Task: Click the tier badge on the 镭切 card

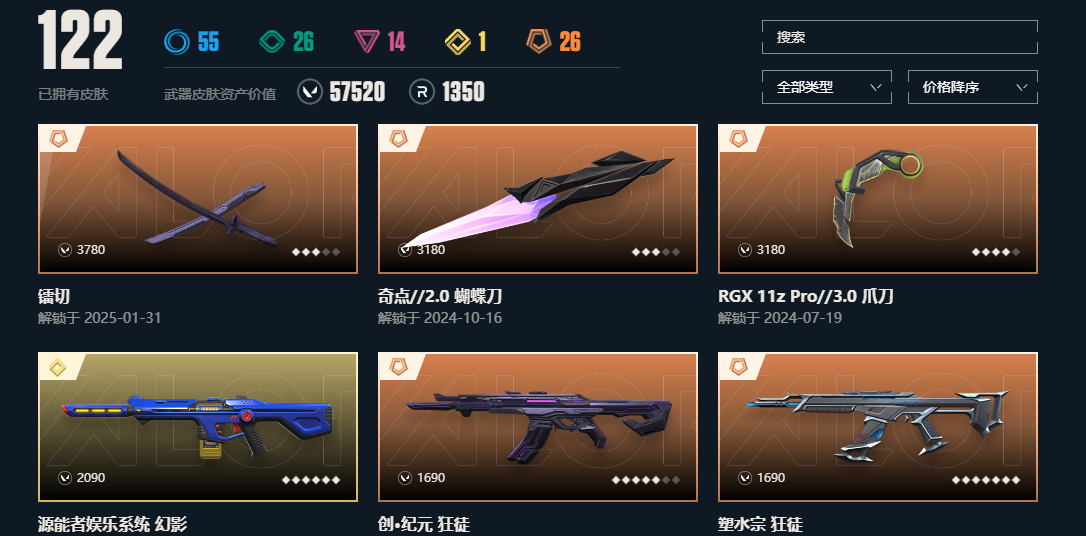Action: pyautogui.click(x=58, y=139)
